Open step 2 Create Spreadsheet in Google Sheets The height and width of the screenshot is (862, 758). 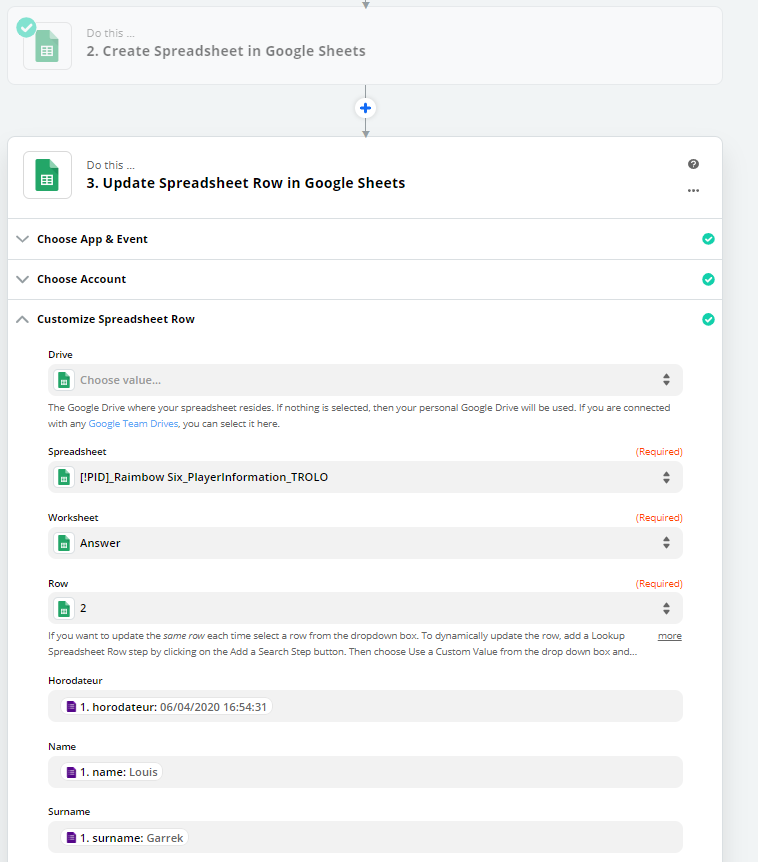point(364,46)
